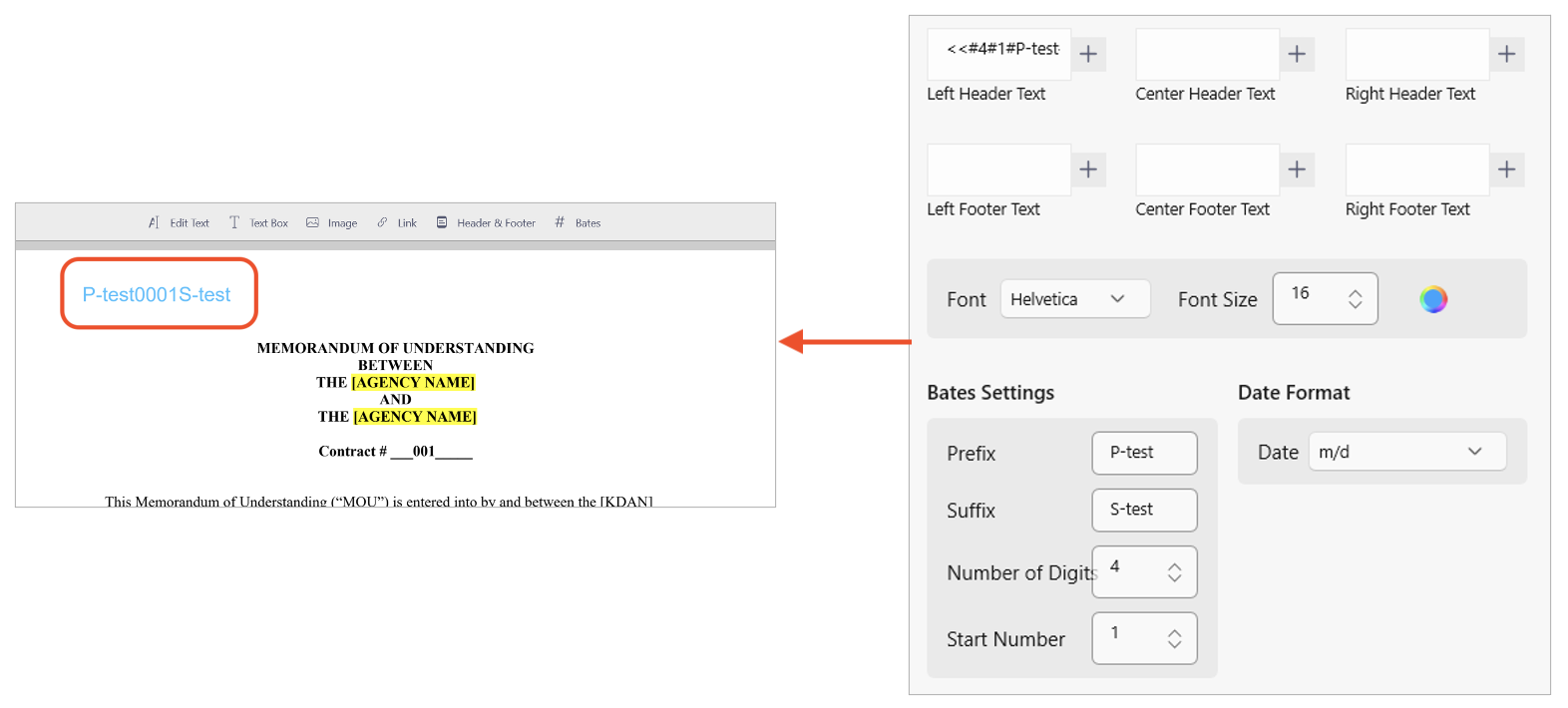This screenshot has width=1568, height=708.
Task: Adjust the Font Size stepper arrows
Action: [x=1355, y=299]
